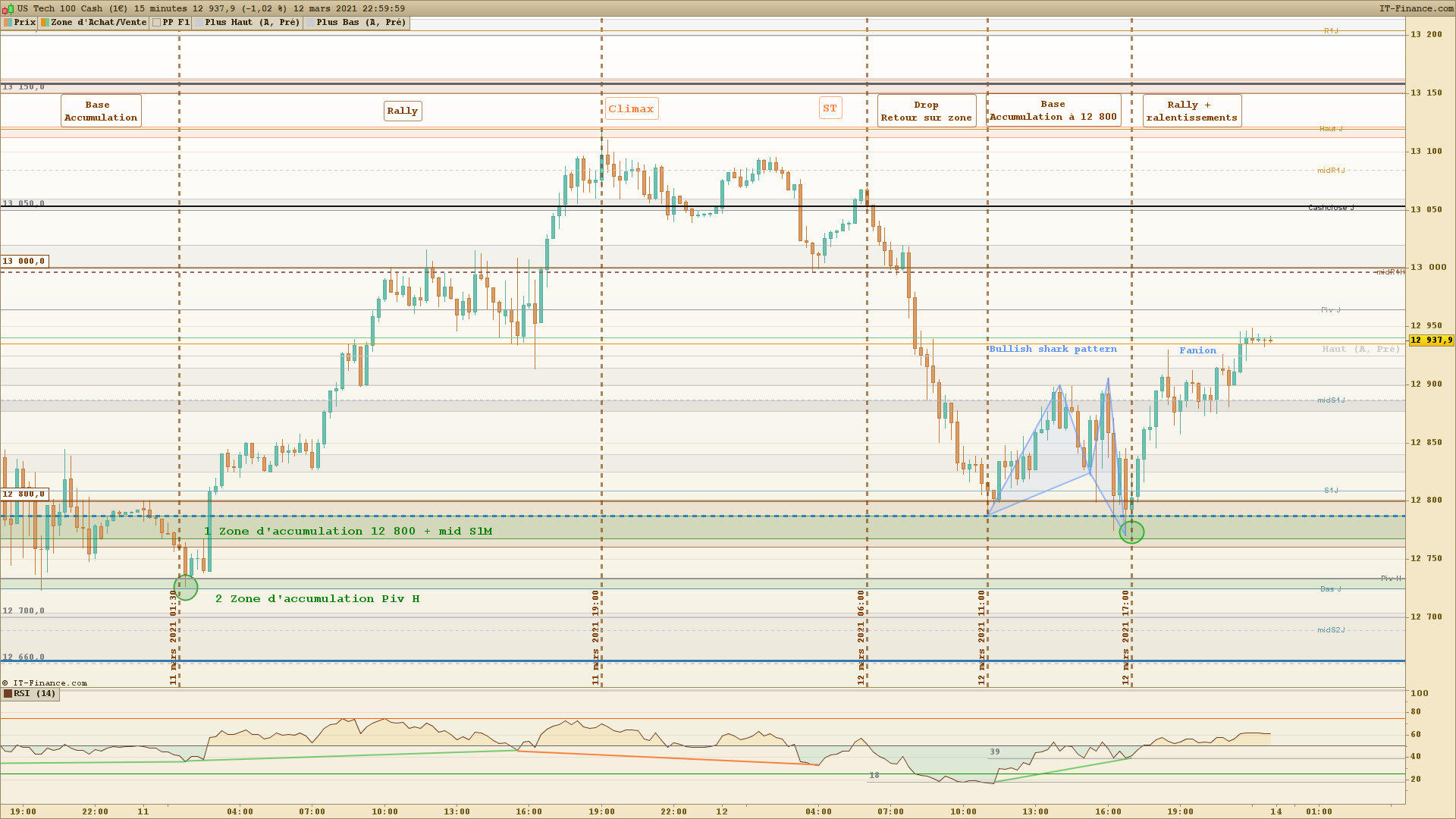
Task: Click the 12 800,0 price level tag
Action: coord(24,494)
